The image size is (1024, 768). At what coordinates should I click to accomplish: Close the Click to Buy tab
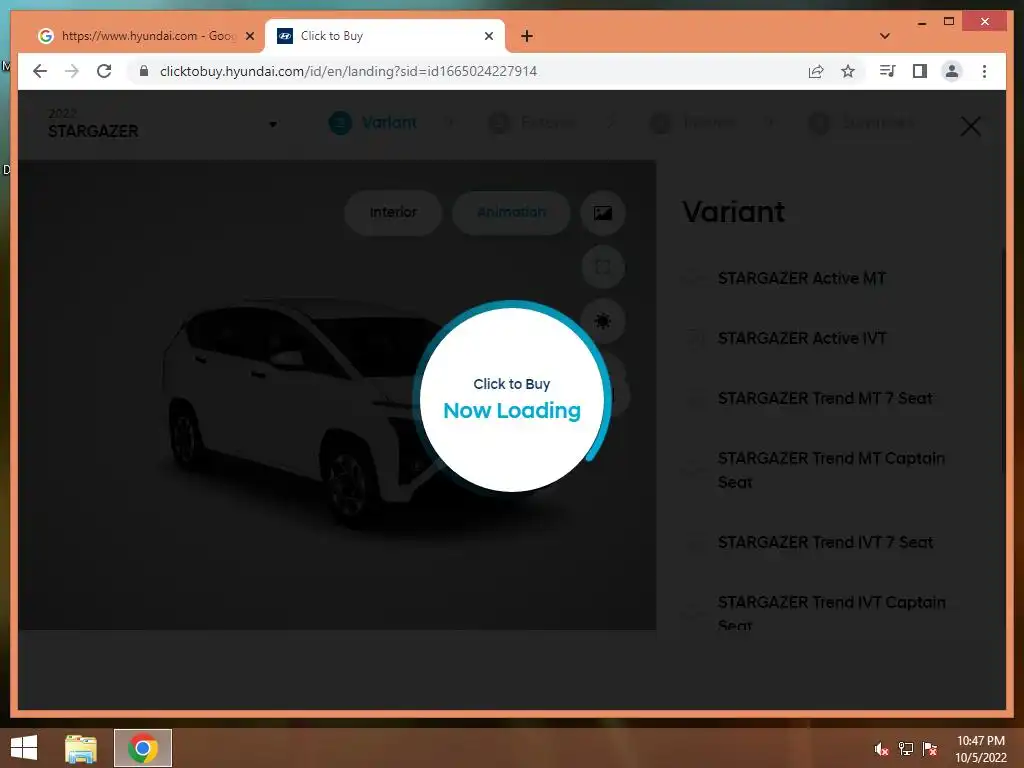click(x=488, y=36)
